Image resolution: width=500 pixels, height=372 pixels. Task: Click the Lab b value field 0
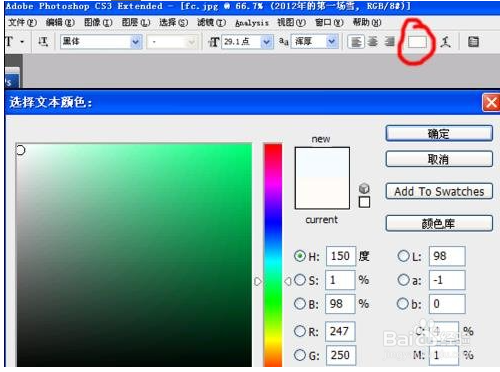[447, 304]
